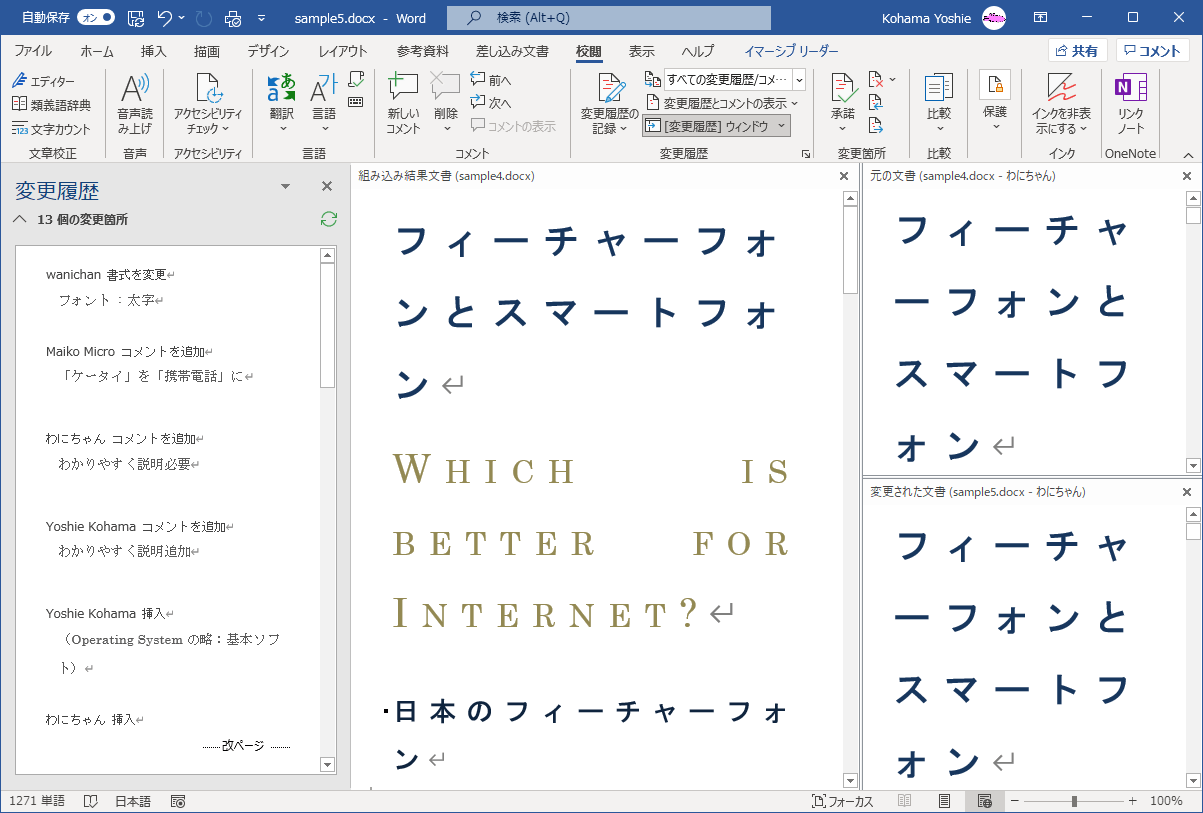Click the Undo arrow in the quick access toolbar

tap(165, 18)
